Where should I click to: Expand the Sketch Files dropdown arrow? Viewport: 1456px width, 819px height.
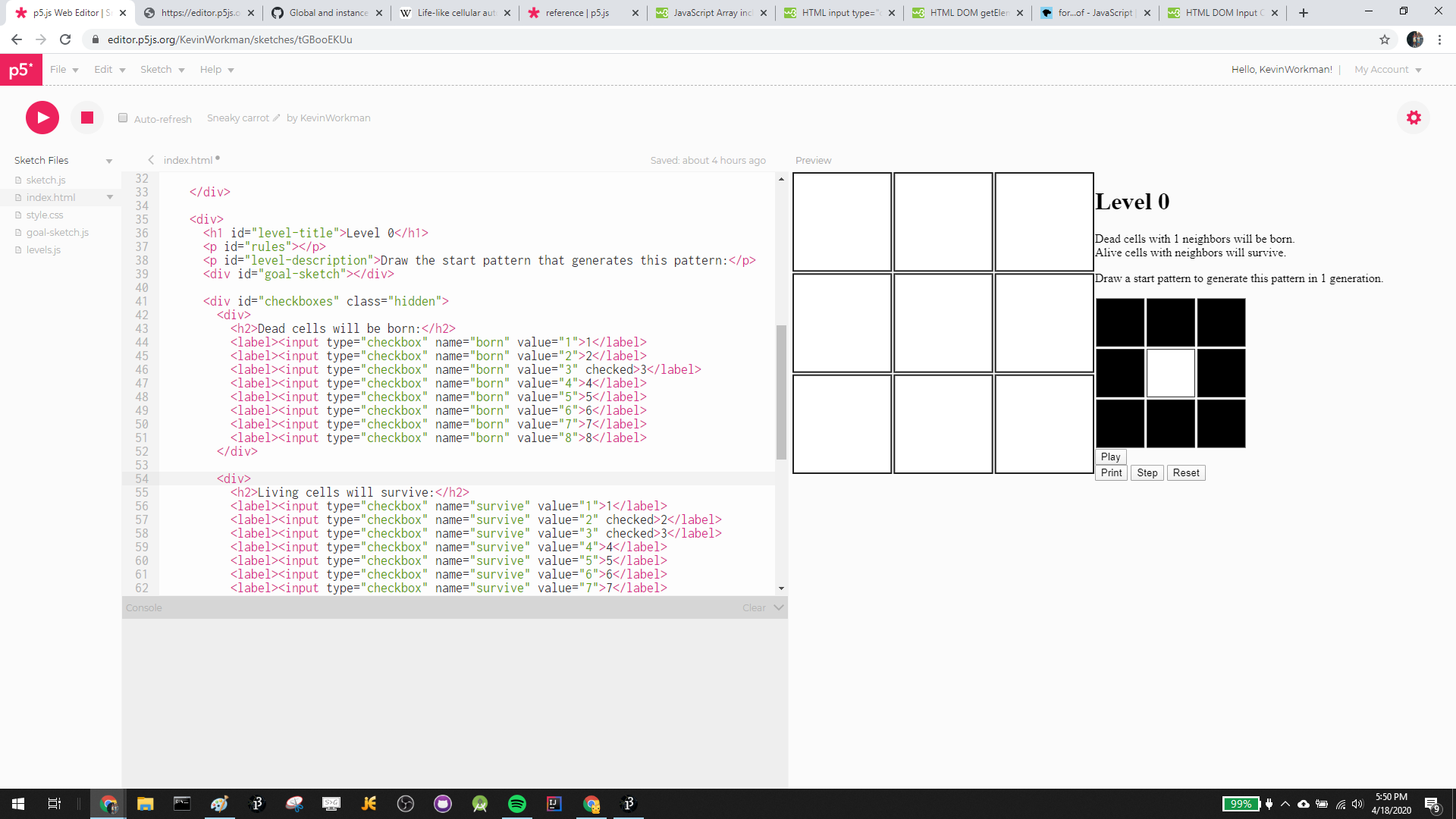pos(109,161)
